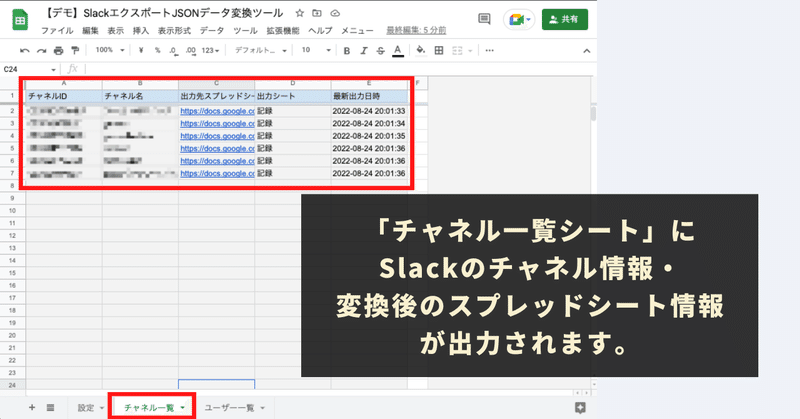The height and width of the screenshot is (419, 800).
Task: Toggle strikethrough formatting
Action: tap(381, 51)
